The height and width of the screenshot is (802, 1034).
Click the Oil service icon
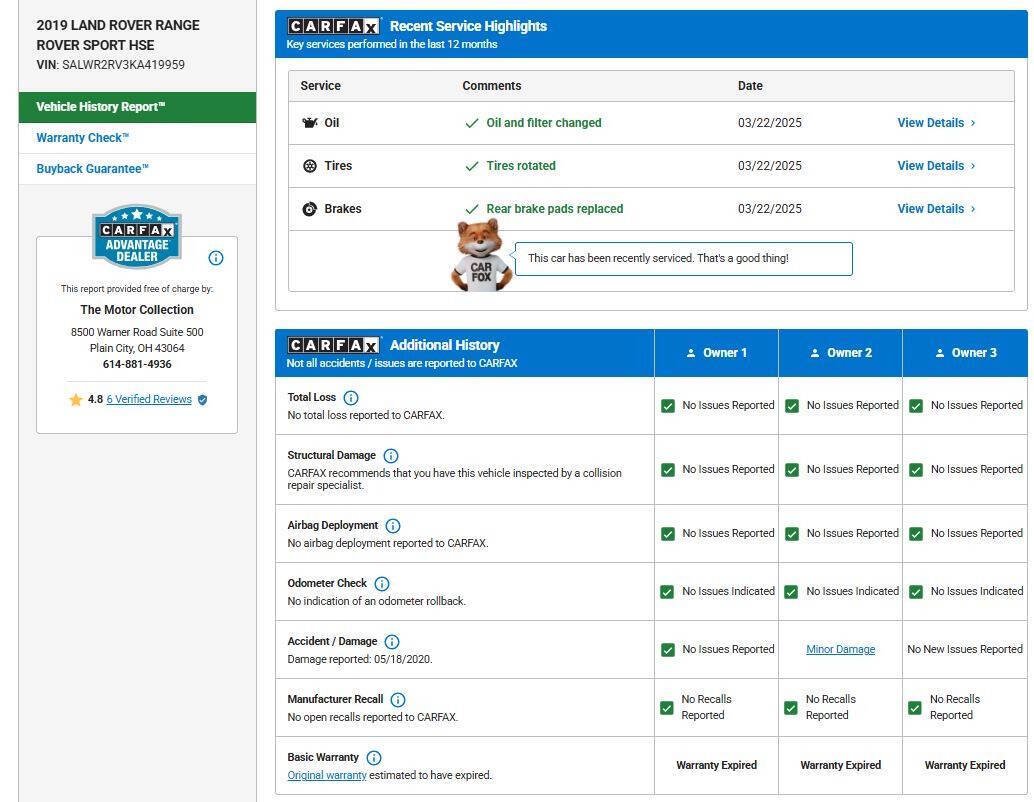pyautogui.click(x=309, y=123)
